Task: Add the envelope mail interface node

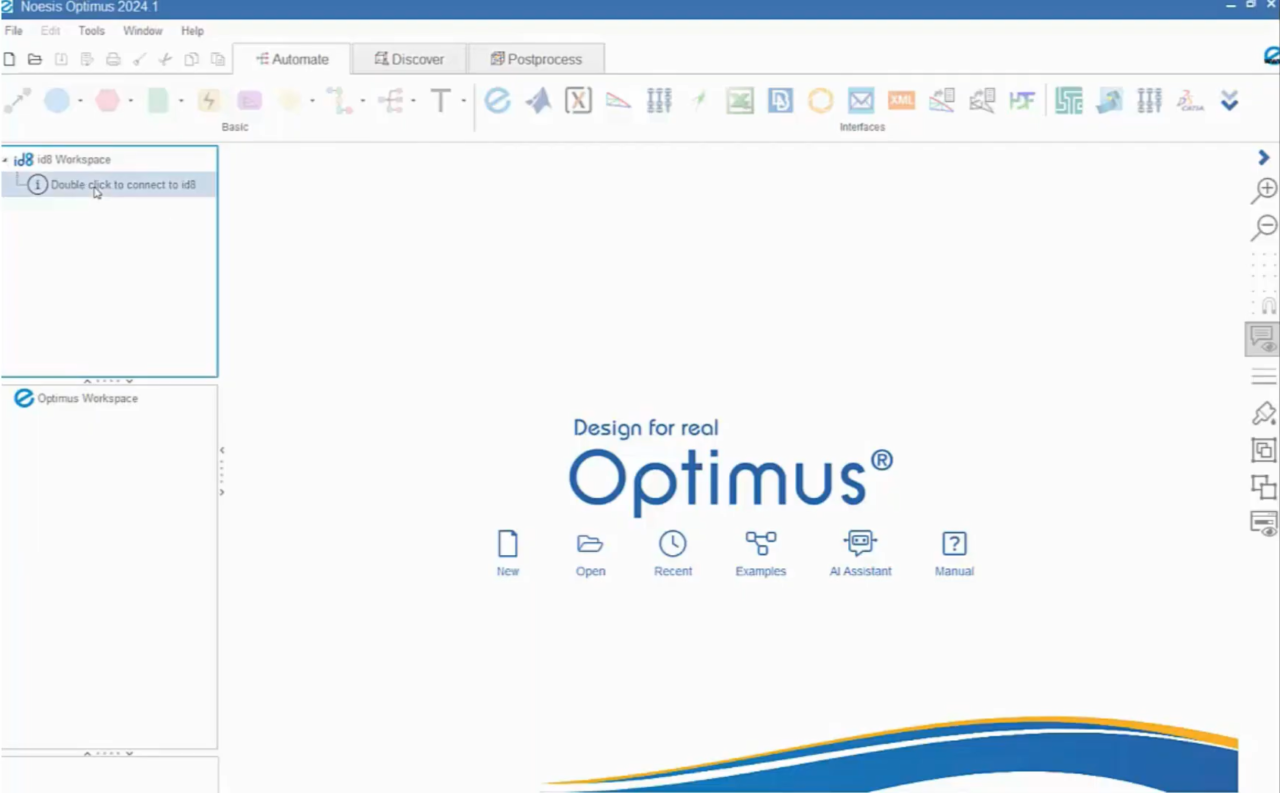Action: coord(861,100)
